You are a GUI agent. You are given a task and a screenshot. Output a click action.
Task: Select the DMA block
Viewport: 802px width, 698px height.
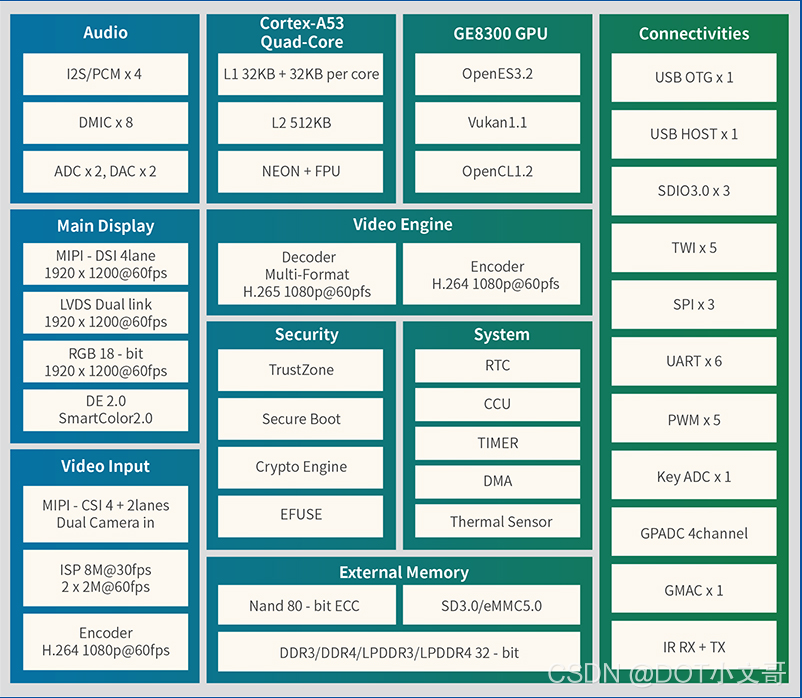[x=497, y=482]
